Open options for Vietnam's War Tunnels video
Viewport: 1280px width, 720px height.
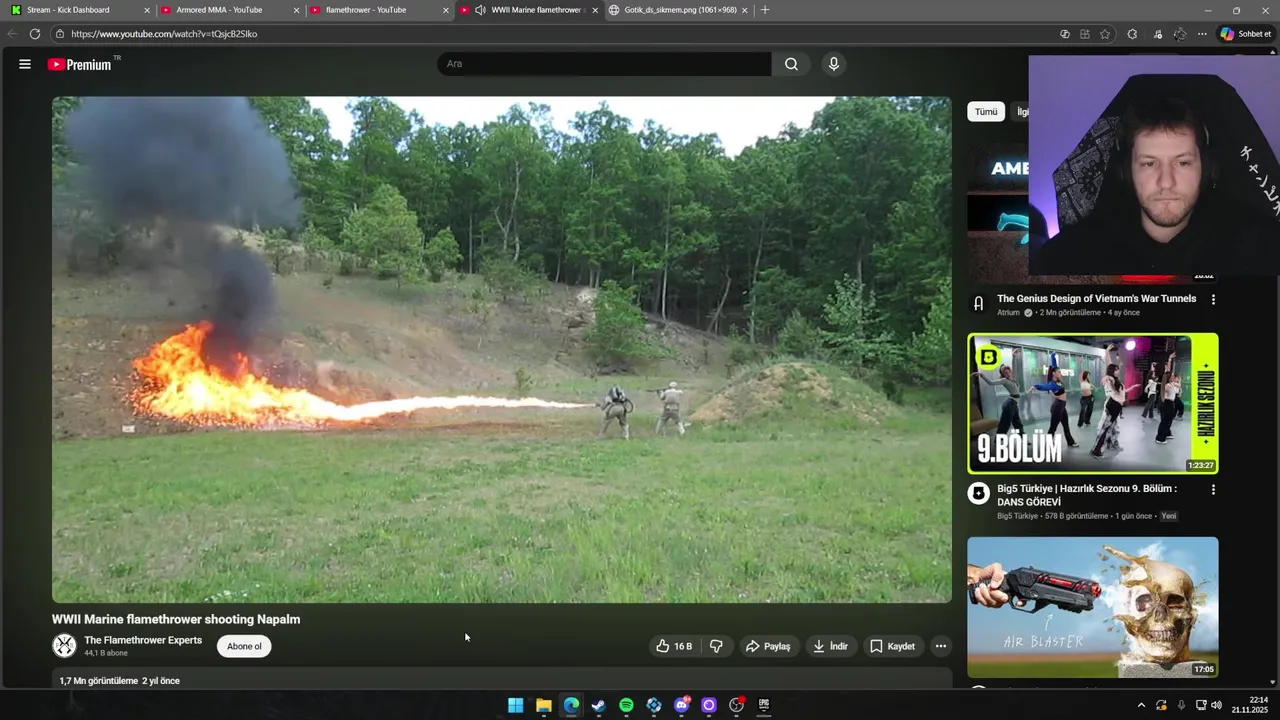coord(1213,299)
